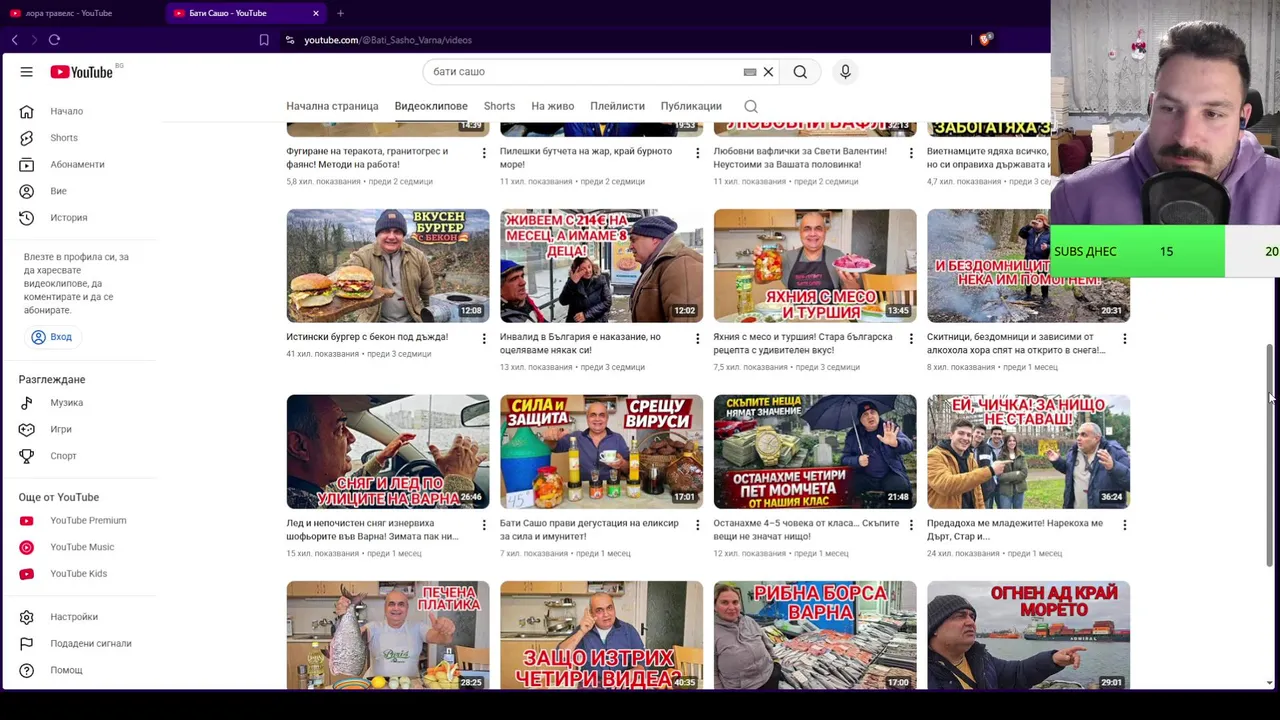Open thumbnail Сила и защита срещу вируси
This screenshot has width=1280, height=720.
click(601, 452)
